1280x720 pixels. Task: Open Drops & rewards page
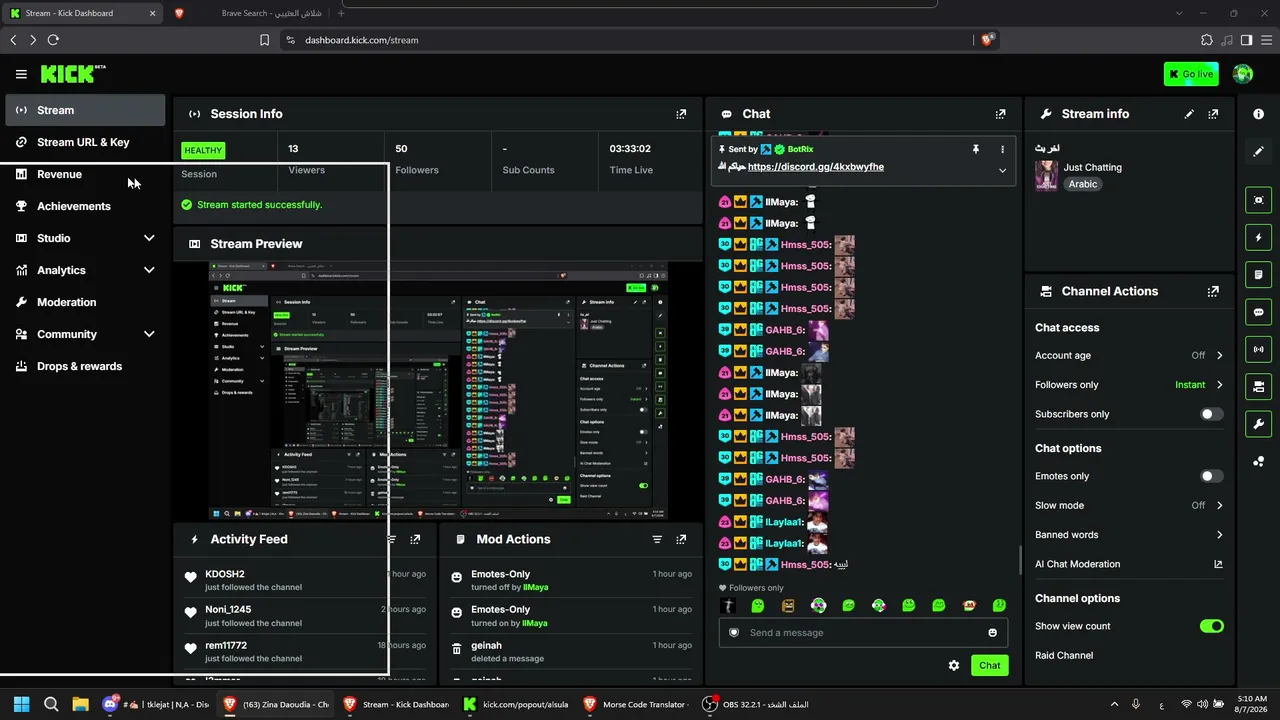click(85, 366)
